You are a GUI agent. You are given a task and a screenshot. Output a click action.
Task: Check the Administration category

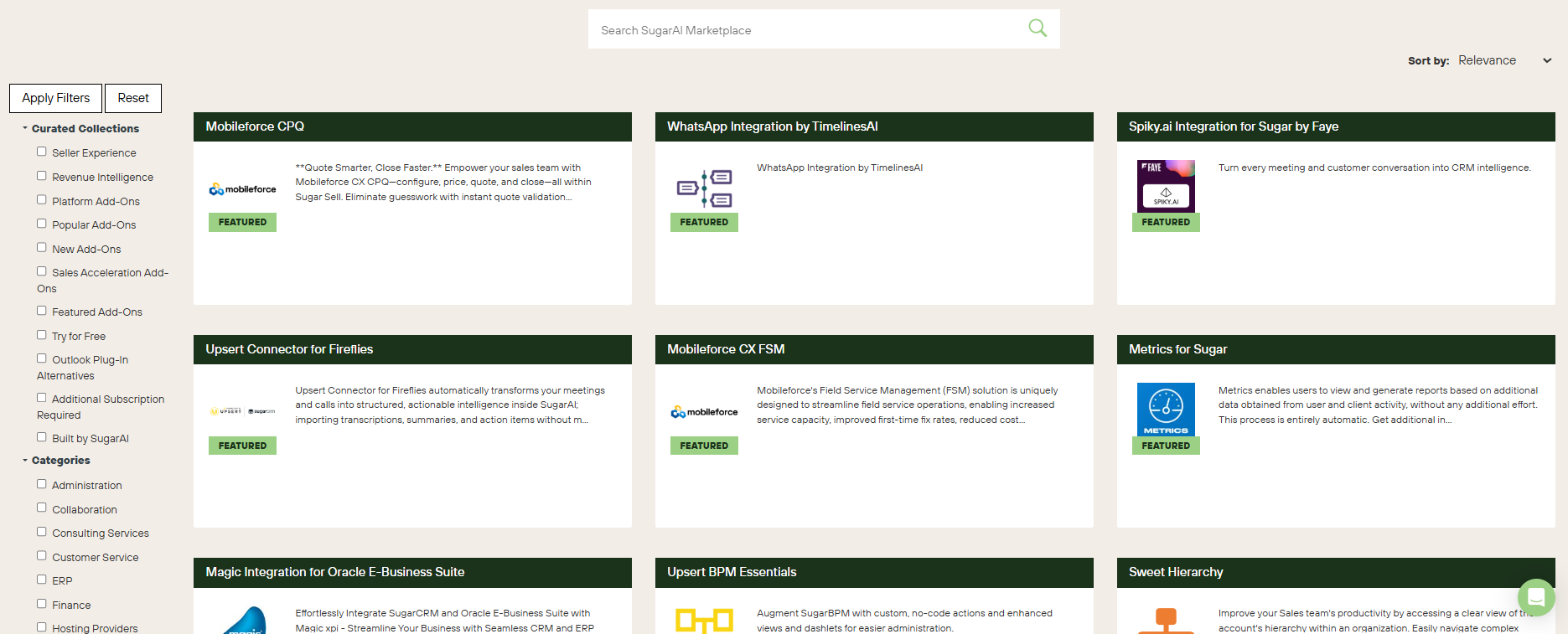tap(42, 484)
